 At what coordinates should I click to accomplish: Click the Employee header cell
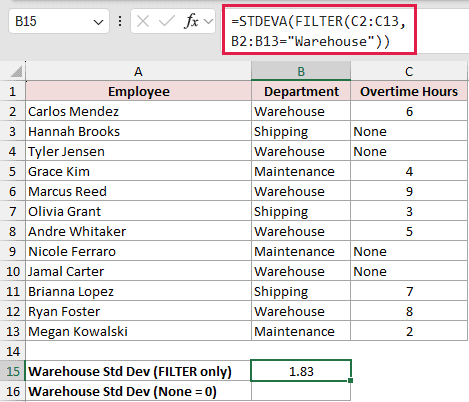tap(138, 91)
